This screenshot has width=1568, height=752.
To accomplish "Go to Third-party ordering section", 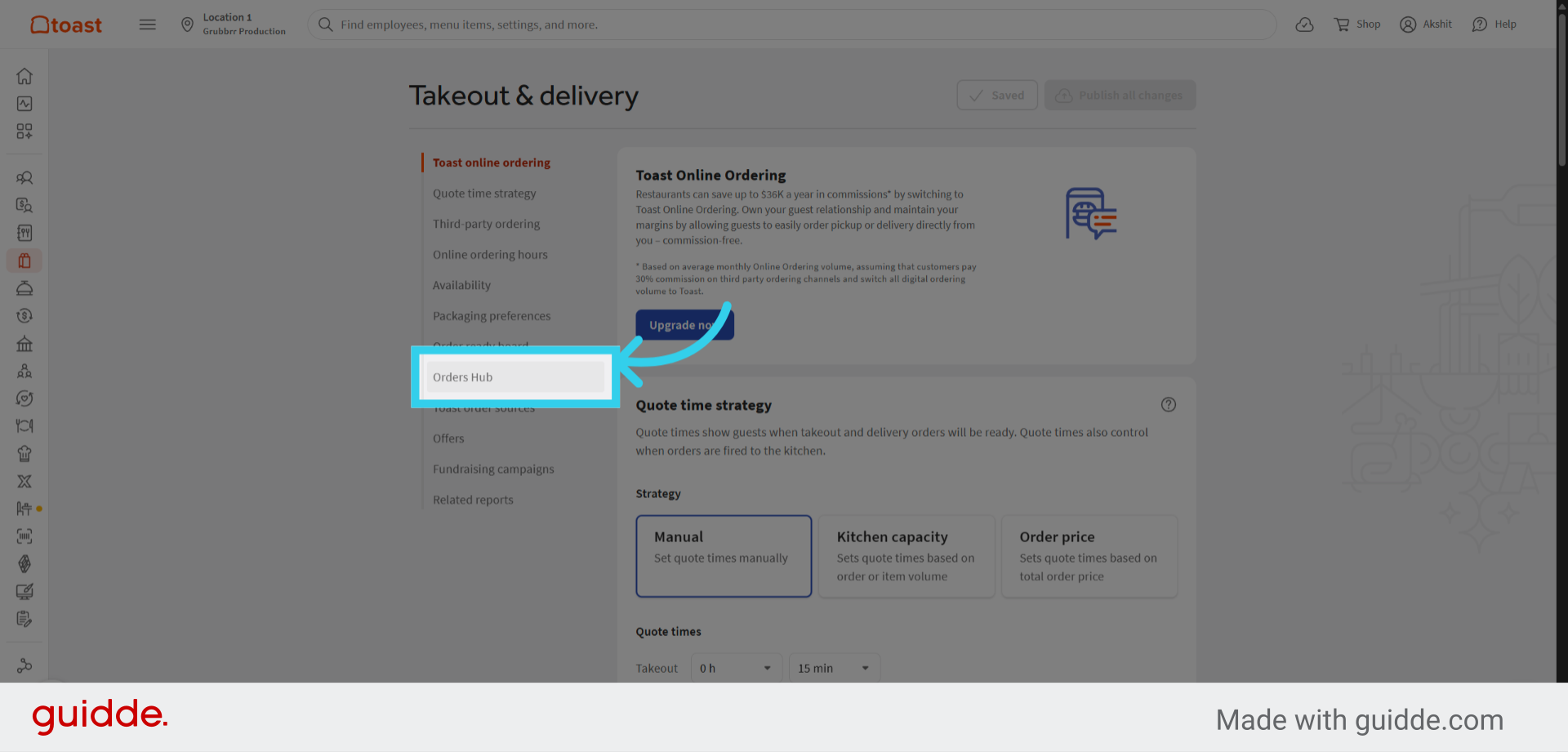I will click(x=486, y=224).
